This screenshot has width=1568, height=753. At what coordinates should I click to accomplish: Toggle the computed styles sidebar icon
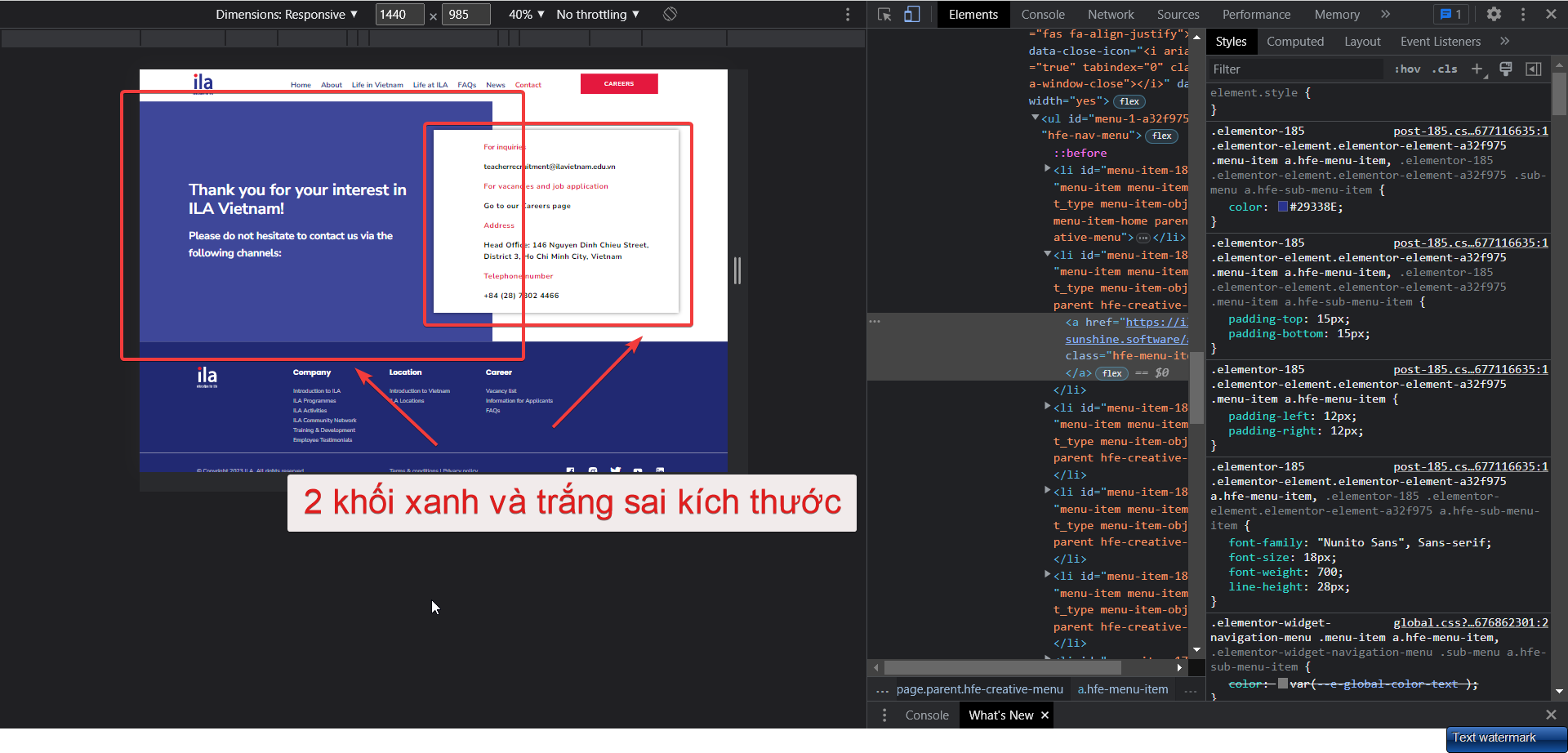(1534, 69)
